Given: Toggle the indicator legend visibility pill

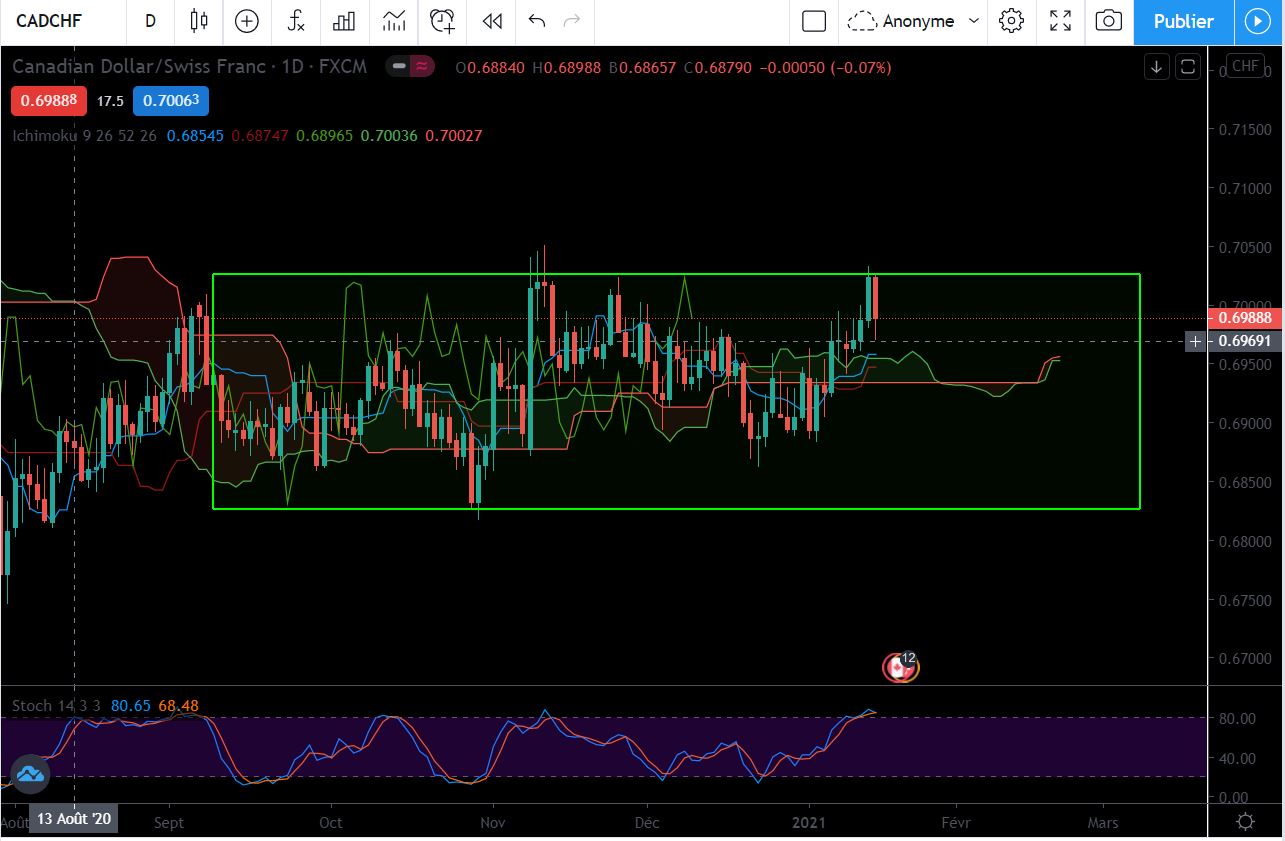Looking at the screenshot, I should pos(411,67).
